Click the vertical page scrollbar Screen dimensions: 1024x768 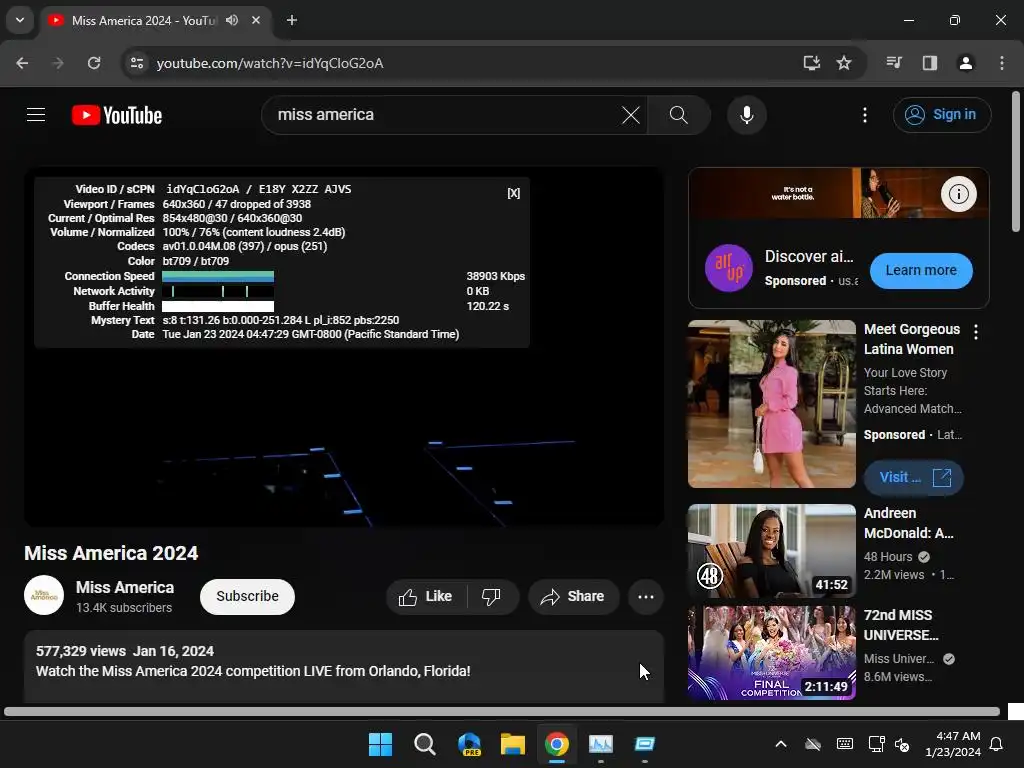pyautogui.click(x=1016, y=161)
